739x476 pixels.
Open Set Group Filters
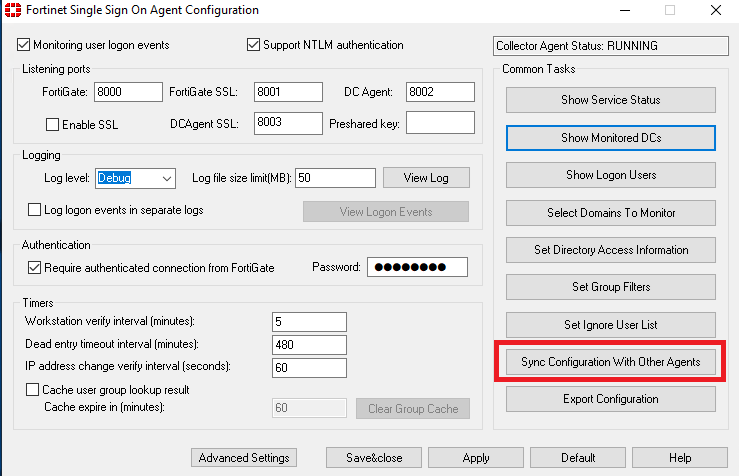point(611,287)
